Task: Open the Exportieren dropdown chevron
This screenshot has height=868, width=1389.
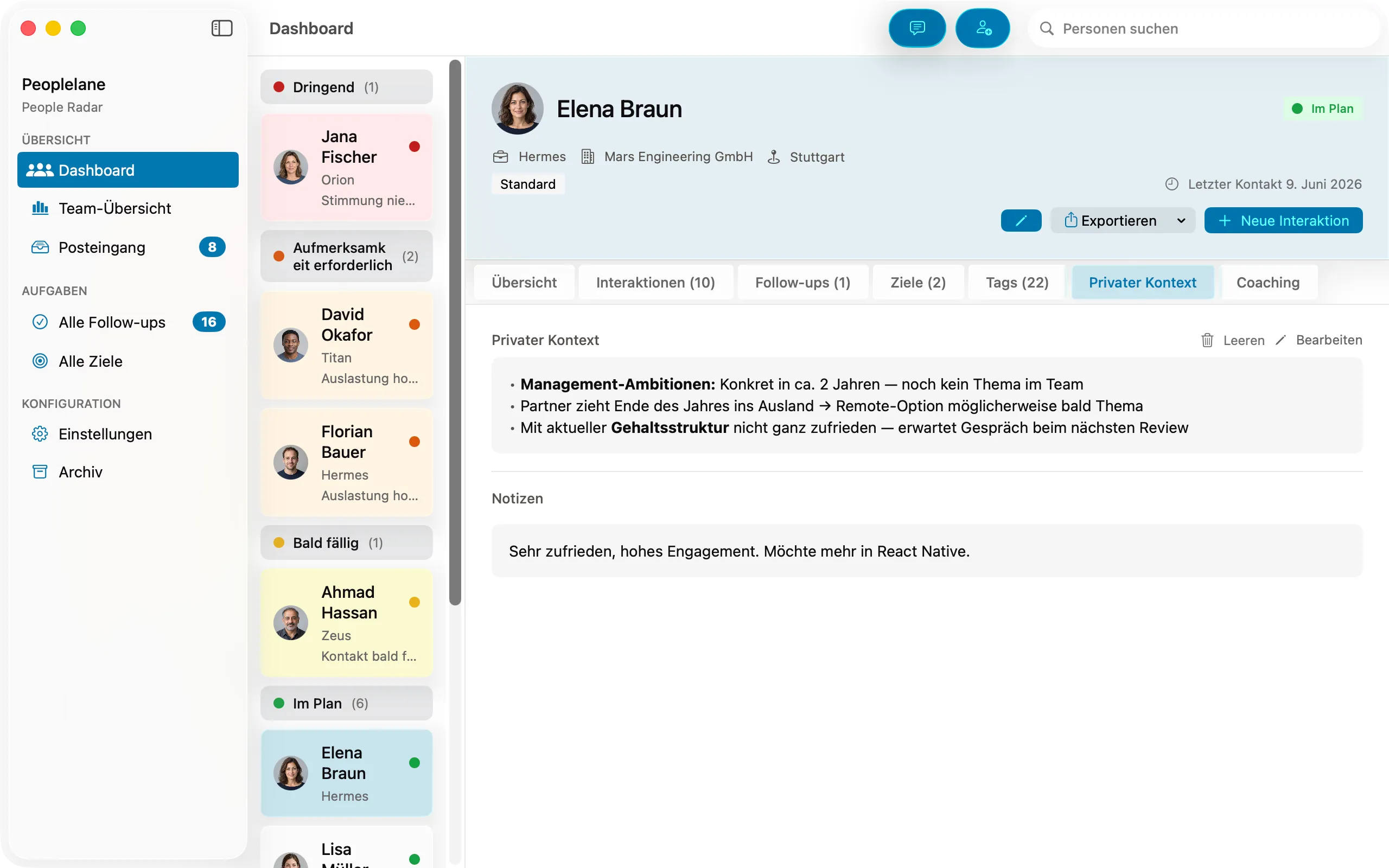Action: 1181,221
